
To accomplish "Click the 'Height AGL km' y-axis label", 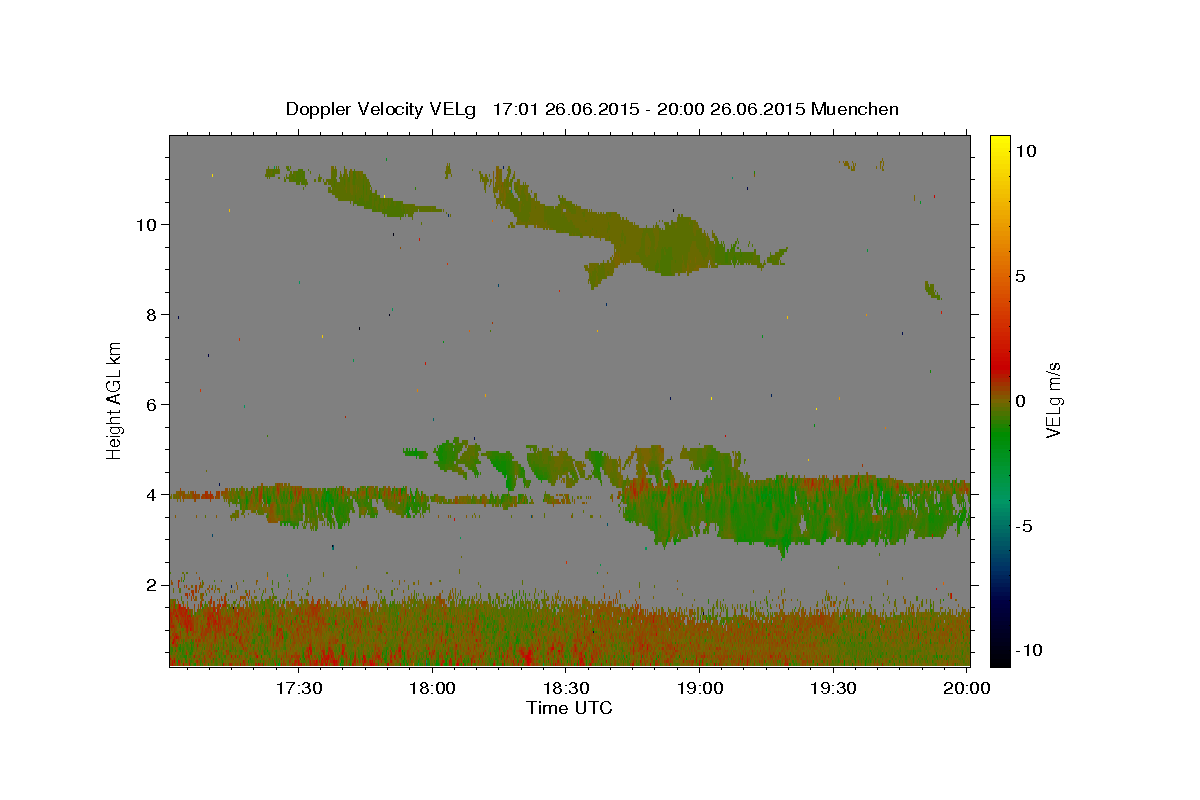I will coord(115,400).
